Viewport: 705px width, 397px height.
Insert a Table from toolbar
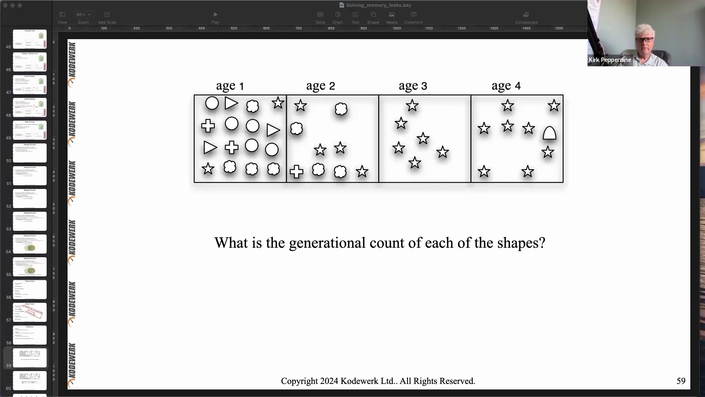[x=320, y=18]
